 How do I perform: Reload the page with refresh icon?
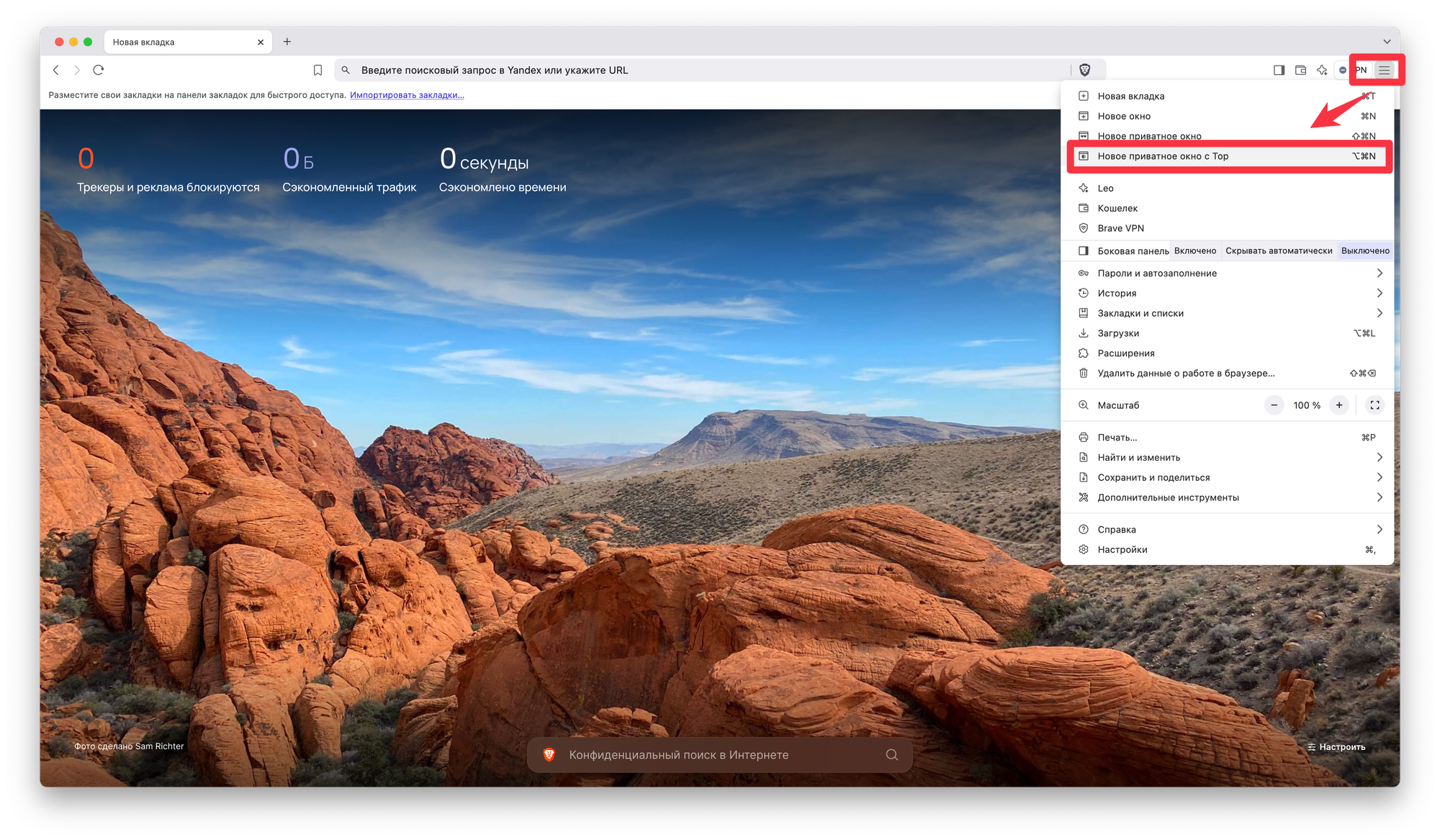click(x=99, y=70)
